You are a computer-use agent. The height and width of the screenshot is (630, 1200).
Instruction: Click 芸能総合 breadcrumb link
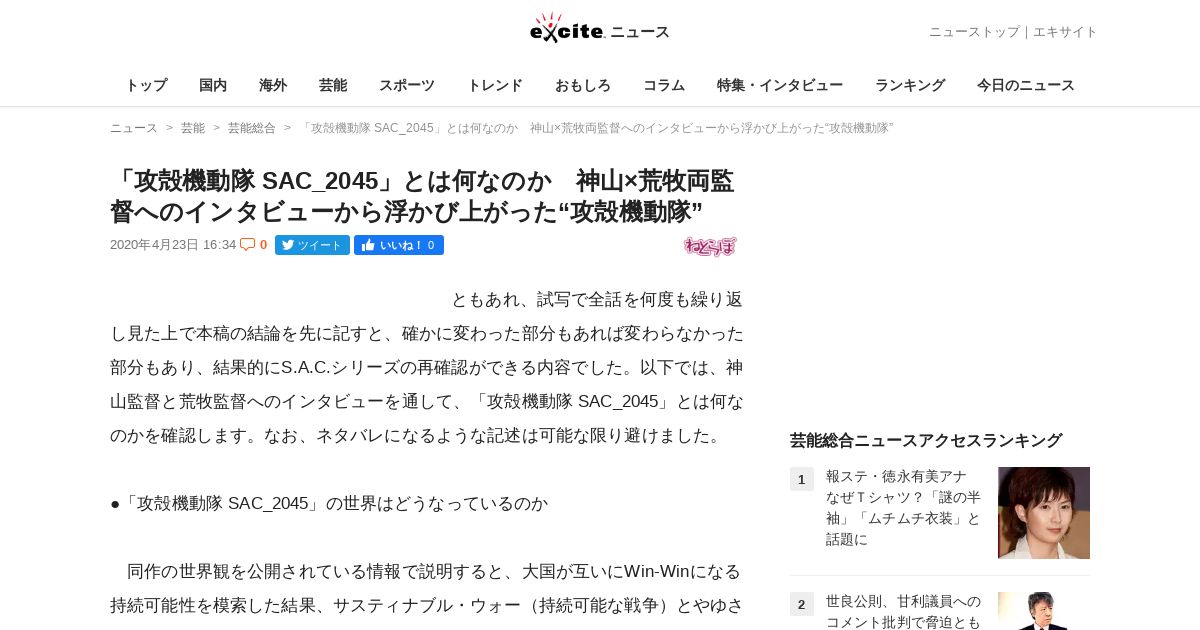(x=252, y=128)
